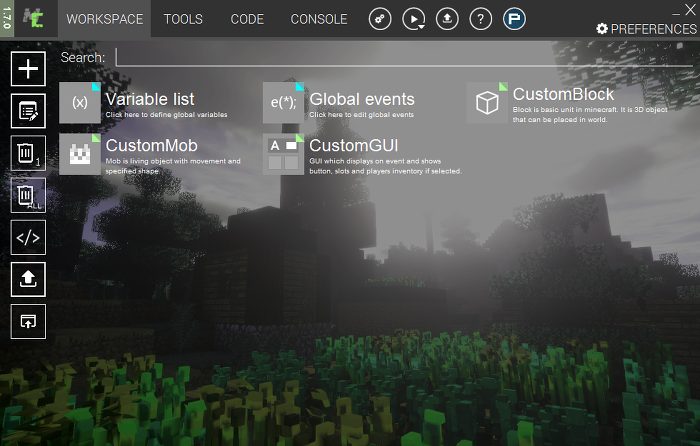Select the CustomMob element

click(150, 154)
